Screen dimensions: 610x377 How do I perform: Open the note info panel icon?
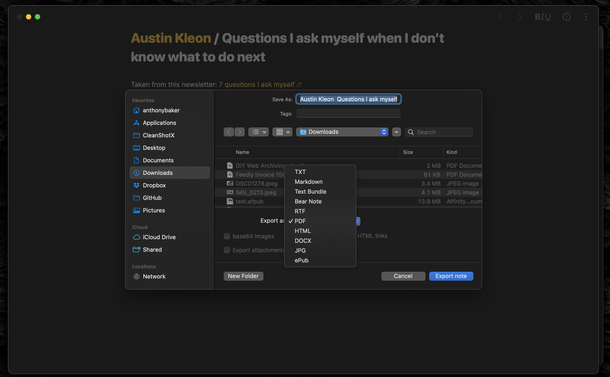[566, 17]
